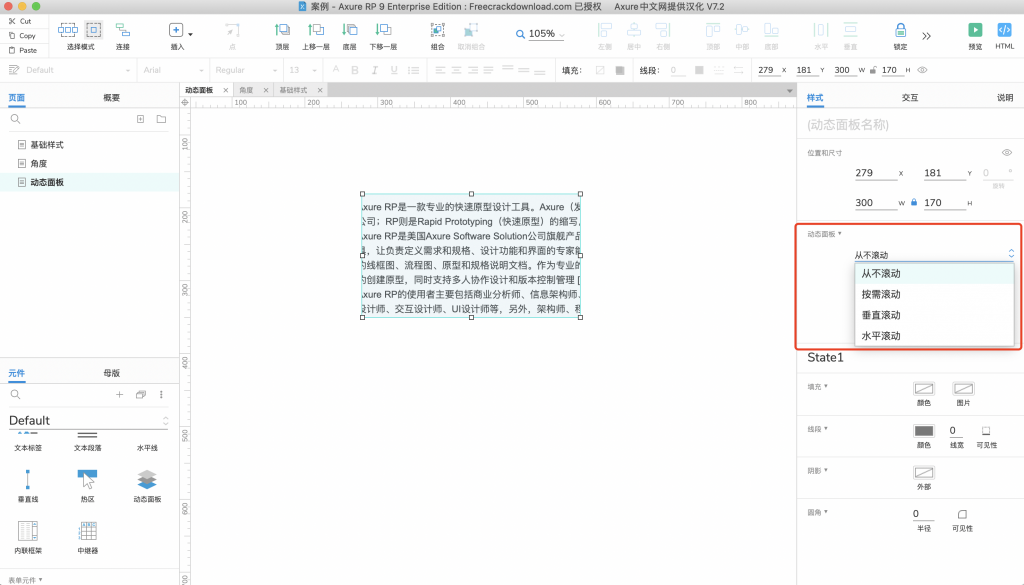Select the 基础样式 page in tree

(x=47, y=145)
